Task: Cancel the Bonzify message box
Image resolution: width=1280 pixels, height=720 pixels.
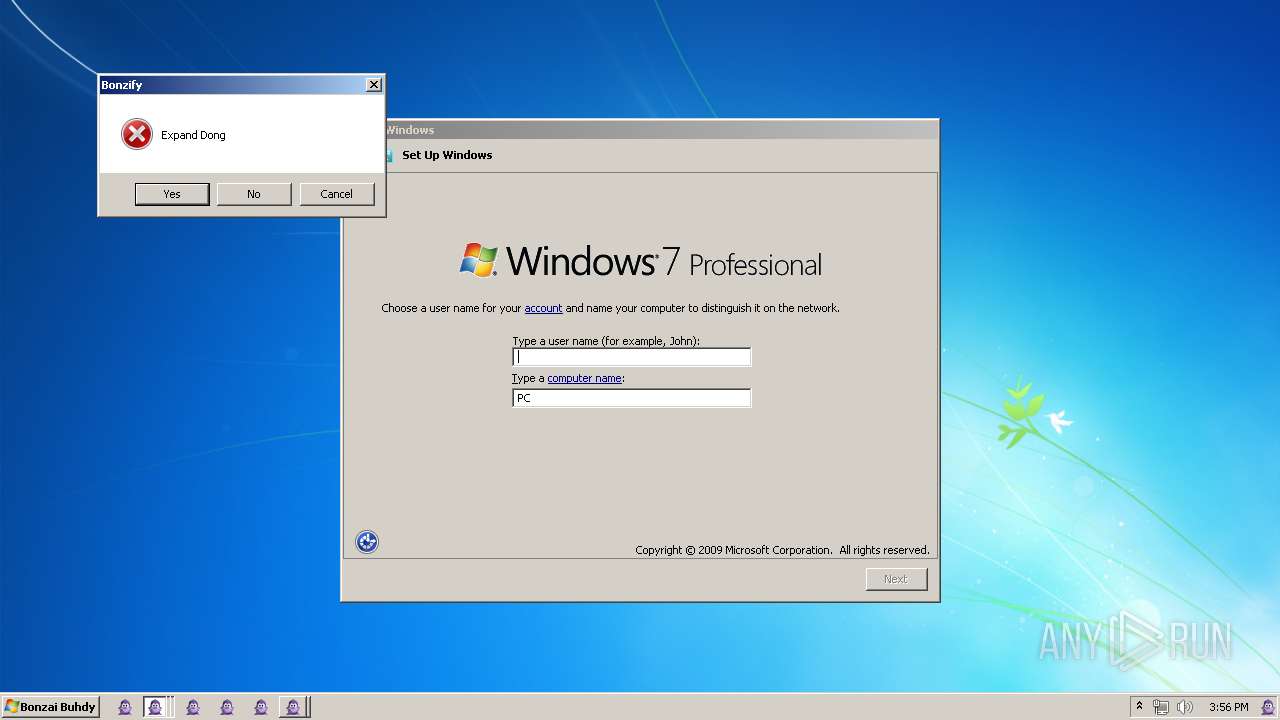Action: [x=336, y=194]
